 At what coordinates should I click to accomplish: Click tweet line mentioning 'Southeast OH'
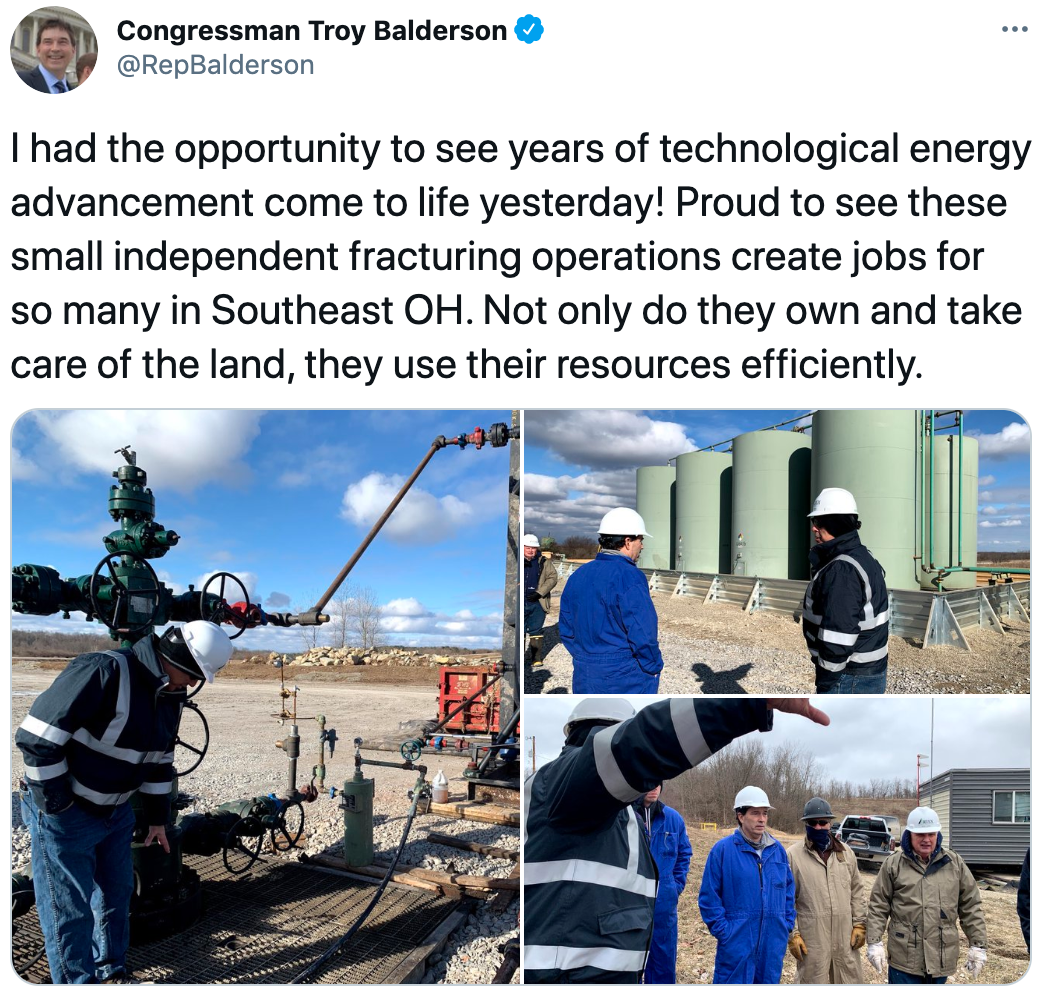click(x=516, y=310)
